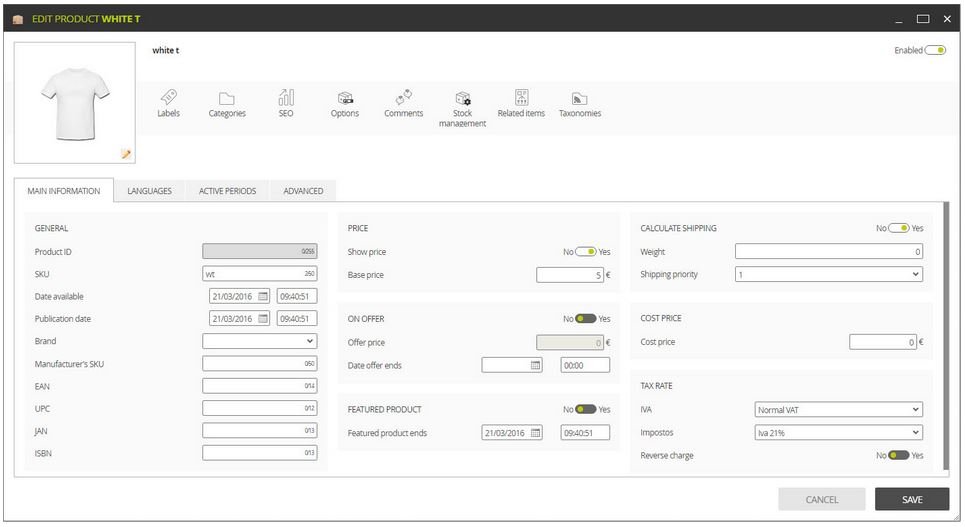Open calendar picker for Date available
The width and height of the screenshot is (965, 527).
point(263,296)
